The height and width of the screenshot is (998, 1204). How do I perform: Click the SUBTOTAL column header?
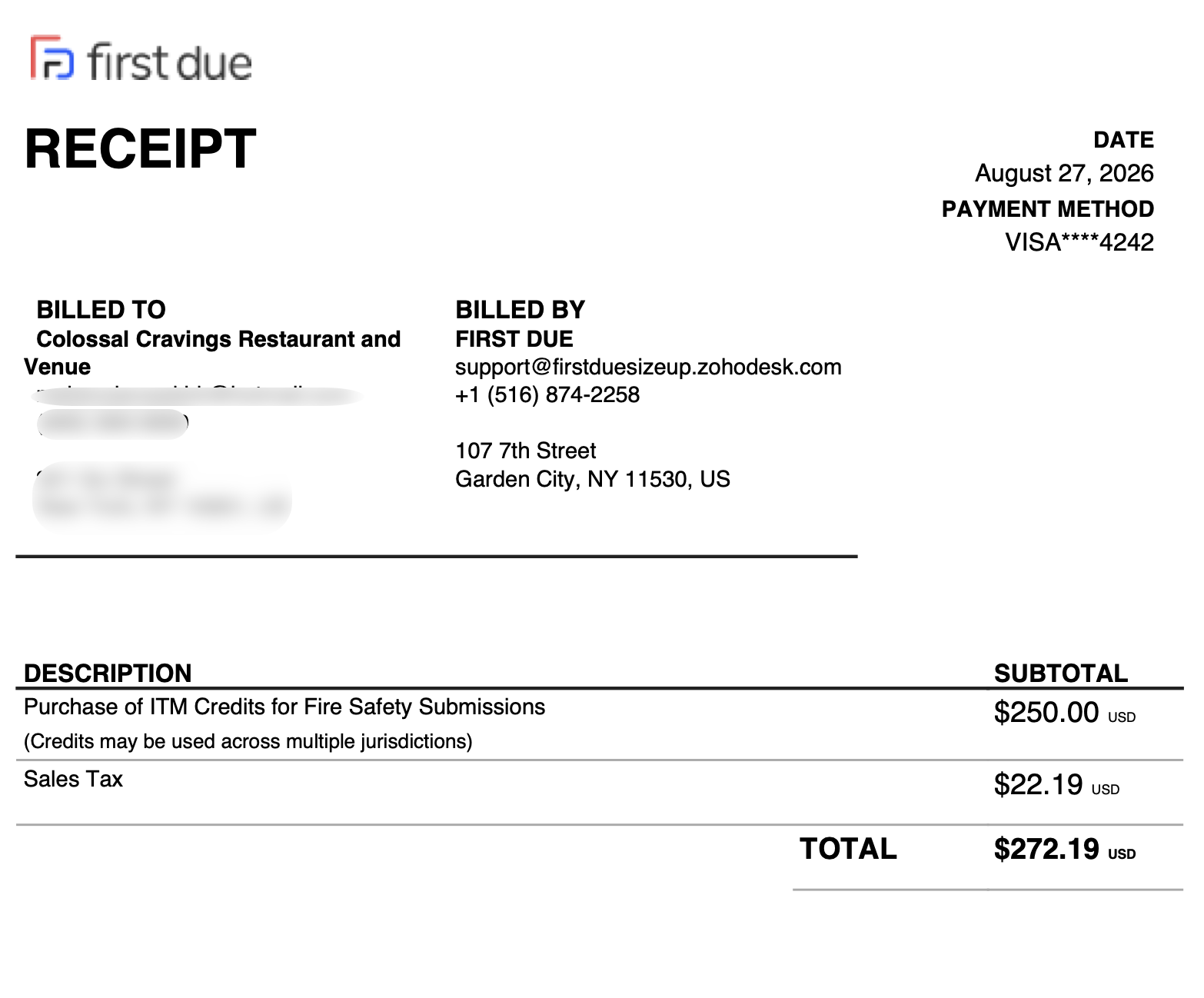[1061, 673]
